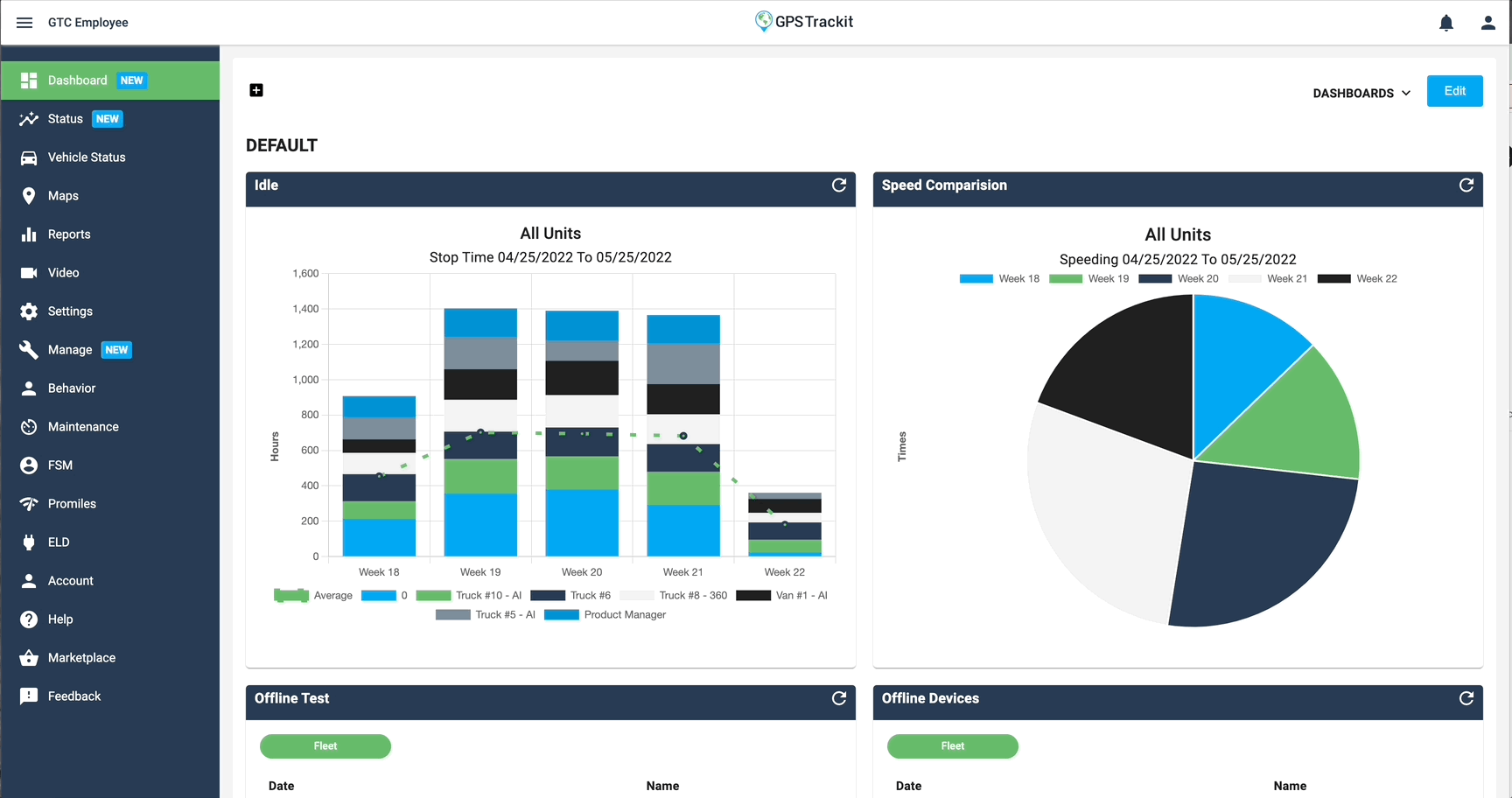Click the Fleet button in Offline Test

(x=325, y=746)
